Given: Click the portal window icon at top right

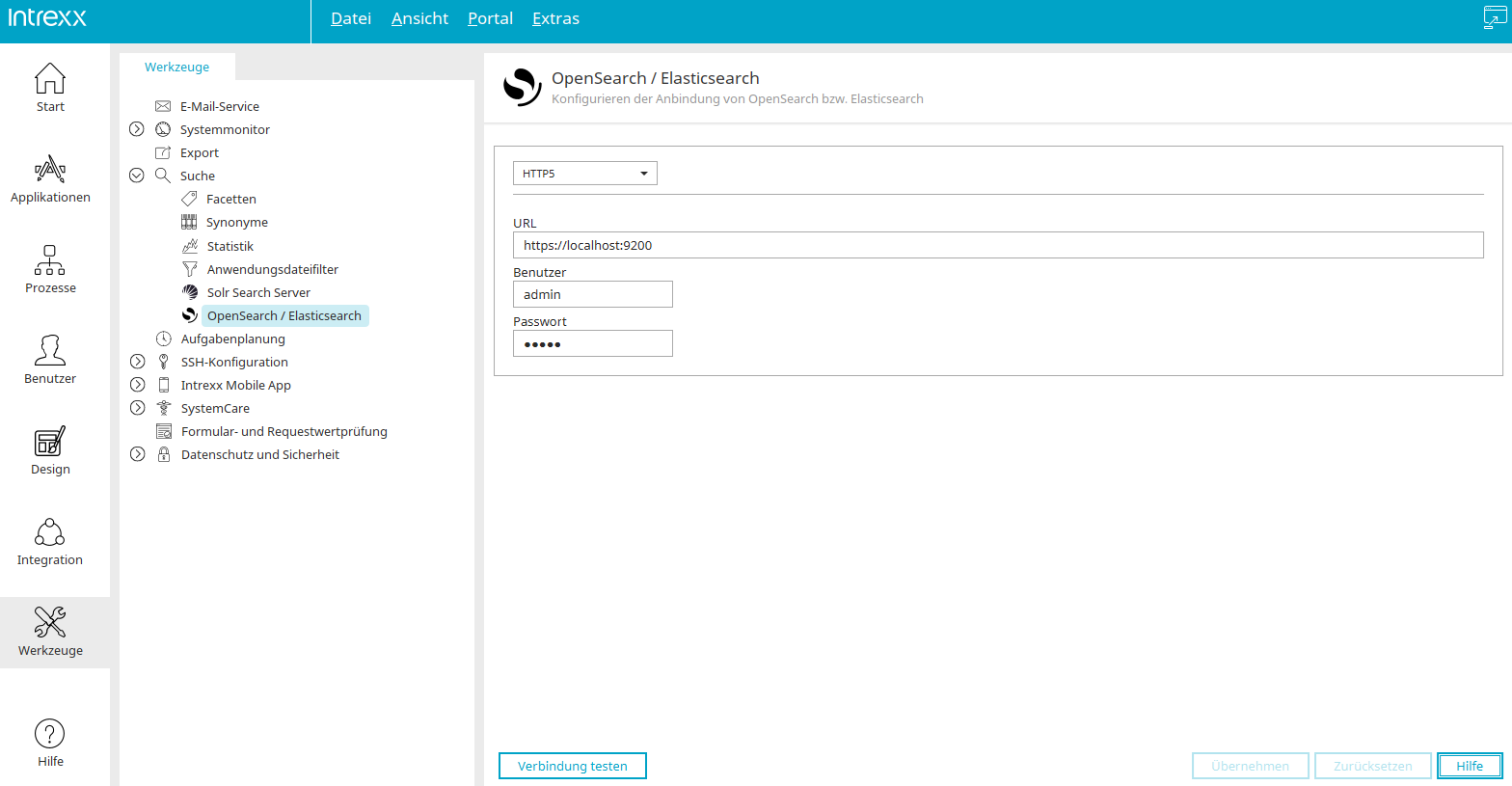Looking at the screenshot, I should (x=1495, y=17).
